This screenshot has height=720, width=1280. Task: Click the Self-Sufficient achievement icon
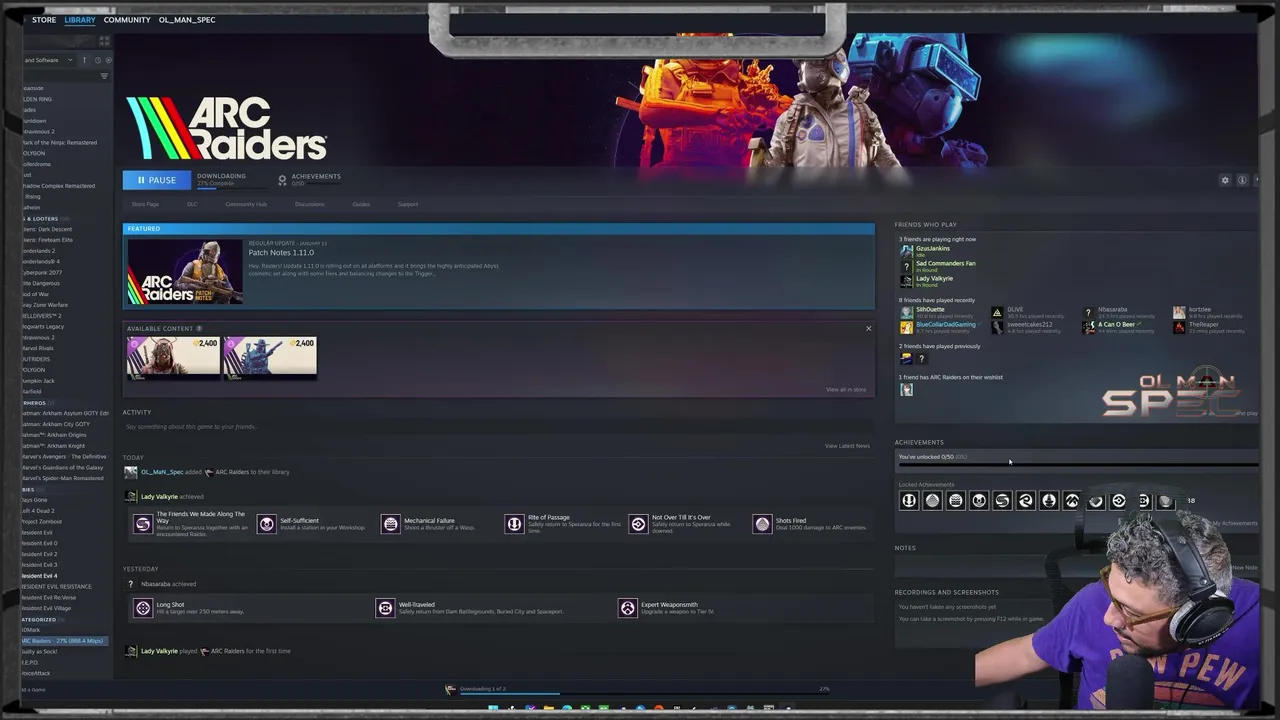(267, 524)
